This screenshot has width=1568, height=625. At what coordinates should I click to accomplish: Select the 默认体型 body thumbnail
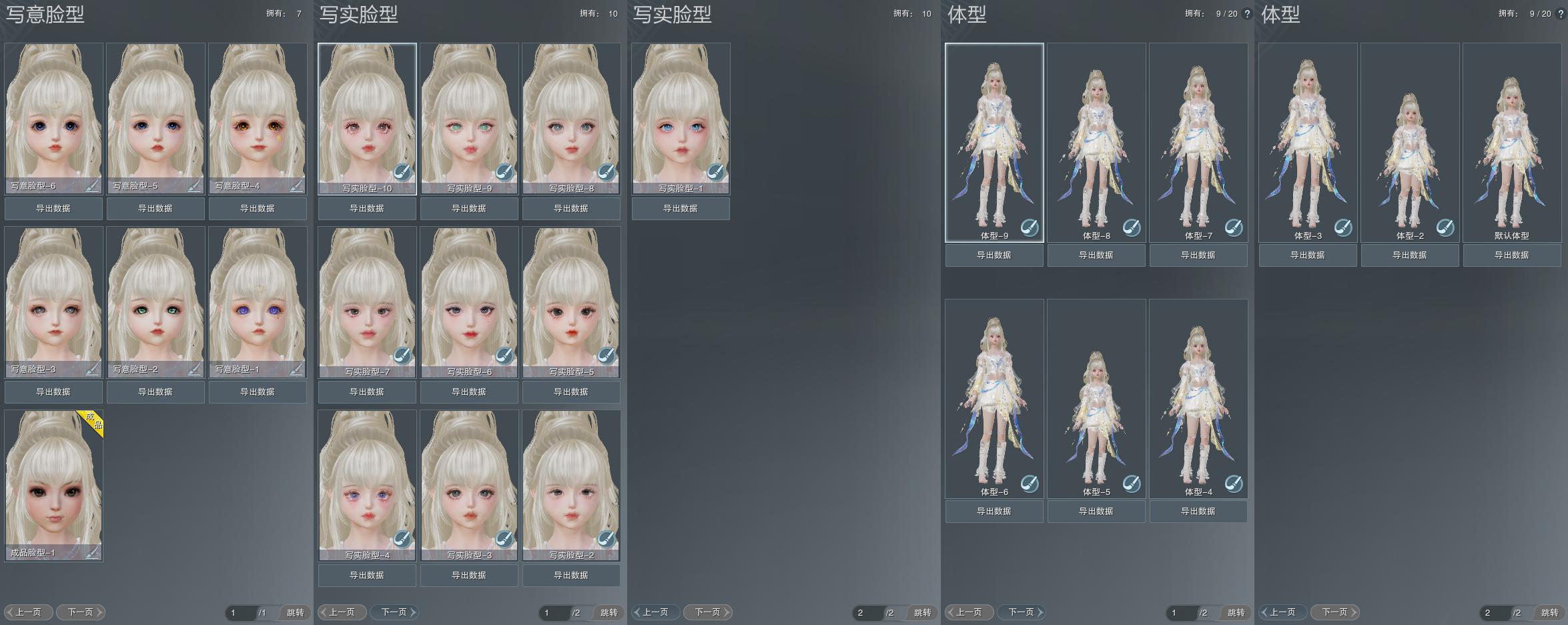[1511, 140]
